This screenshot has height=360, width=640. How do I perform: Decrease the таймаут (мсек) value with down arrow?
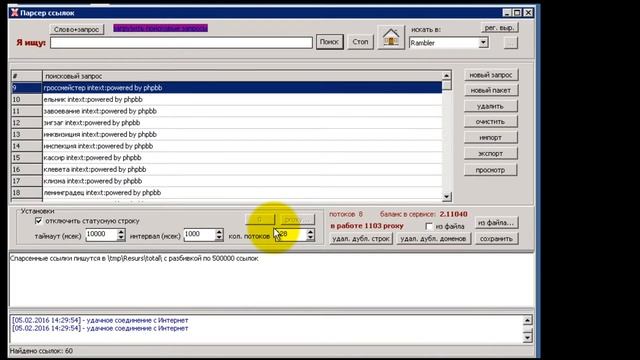121,238
